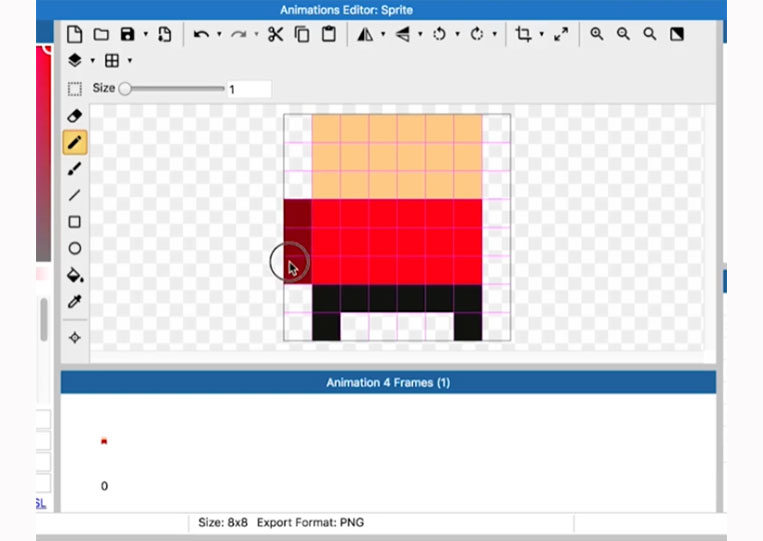Open the grid options dropdown
This screenshot has height=541, width=763.
tap(129, 60)
